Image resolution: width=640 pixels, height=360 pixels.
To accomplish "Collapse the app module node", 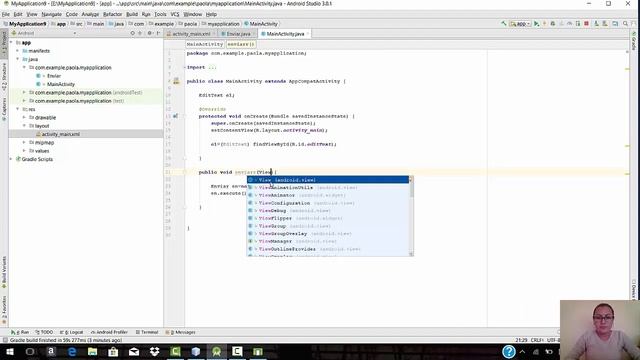I will 11,42.
